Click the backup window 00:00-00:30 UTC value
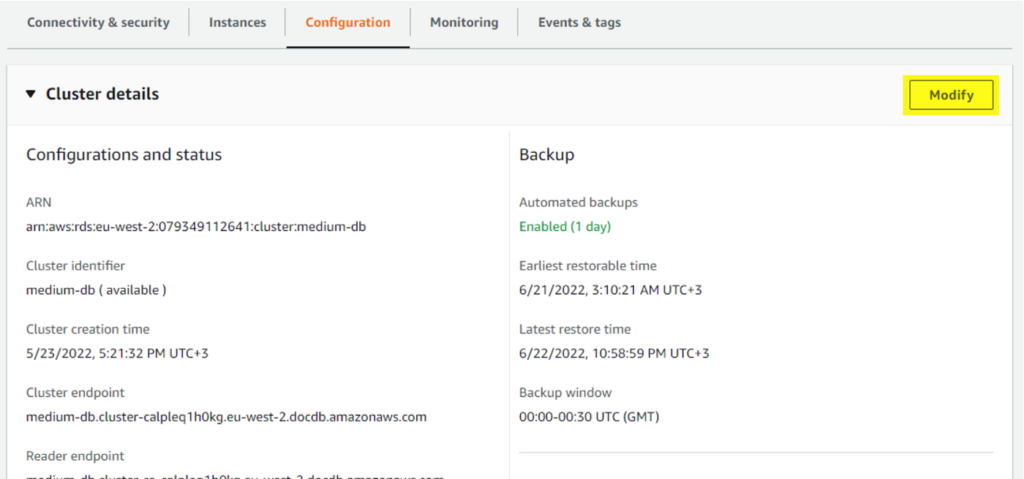The image size is (1024, 479). [x=589, y=417]
